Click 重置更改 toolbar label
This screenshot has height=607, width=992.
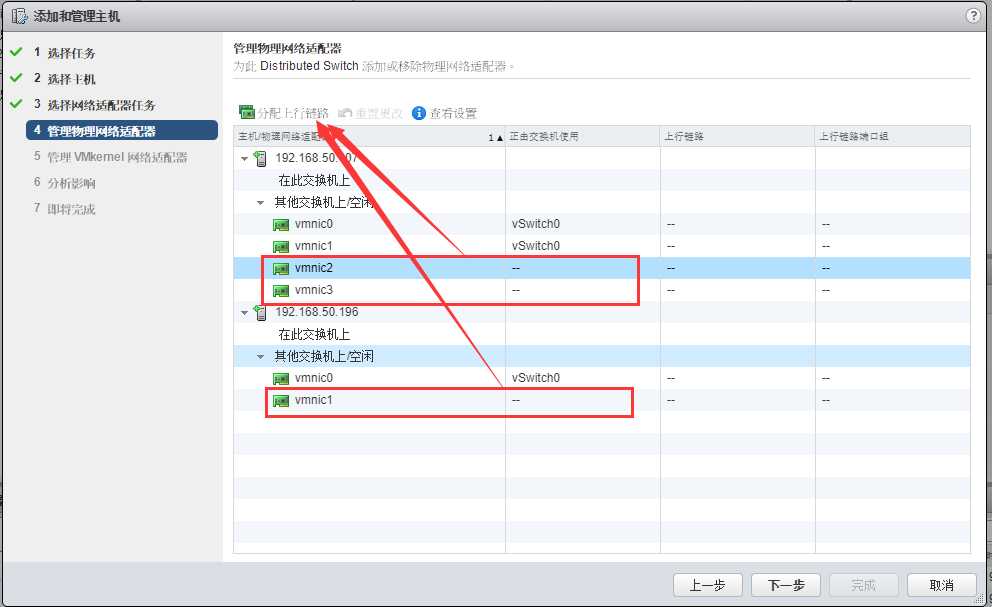click(378, 113)
